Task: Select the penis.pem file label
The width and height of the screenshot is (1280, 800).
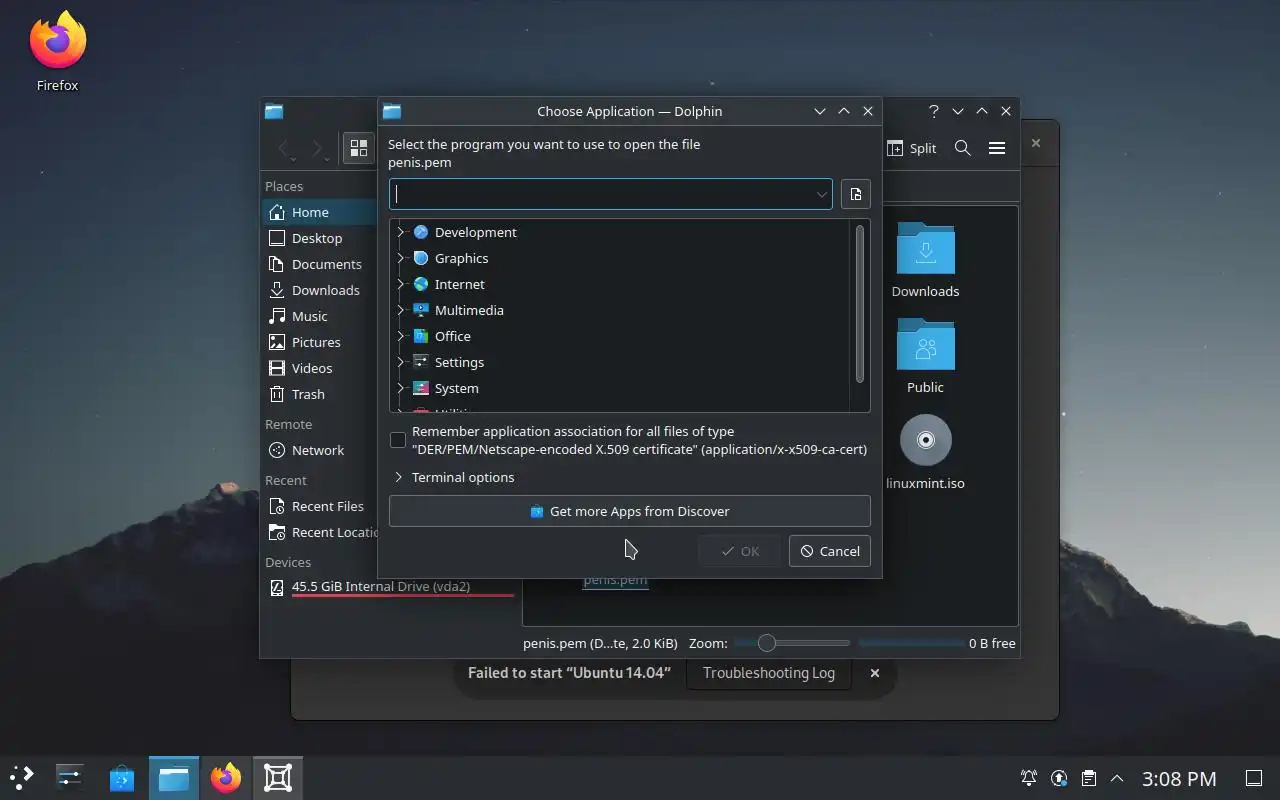Action: pos(615,581)
